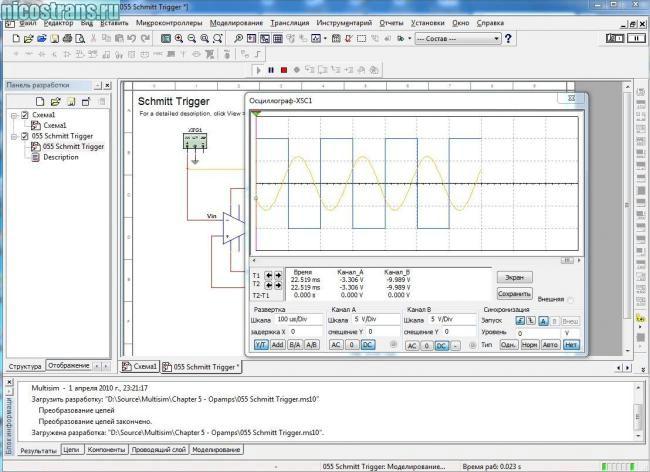Move cursor T1 right with its arrow

click(x=278, y=275)
